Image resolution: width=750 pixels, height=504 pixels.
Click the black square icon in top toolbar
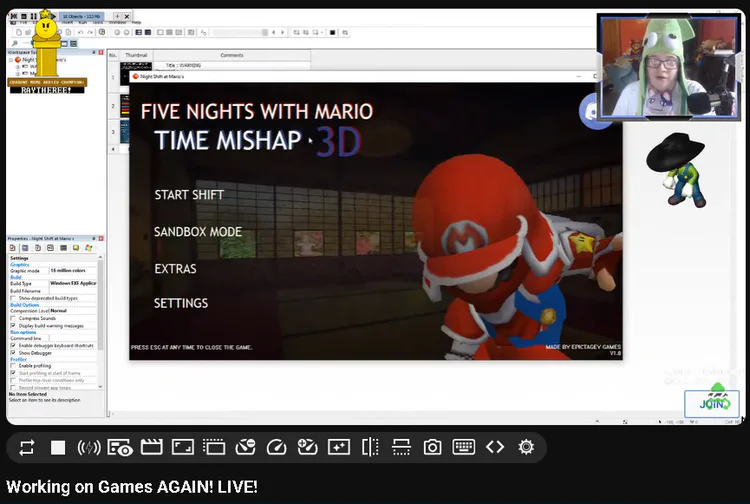pyautogui.click(x=332, y=33)
